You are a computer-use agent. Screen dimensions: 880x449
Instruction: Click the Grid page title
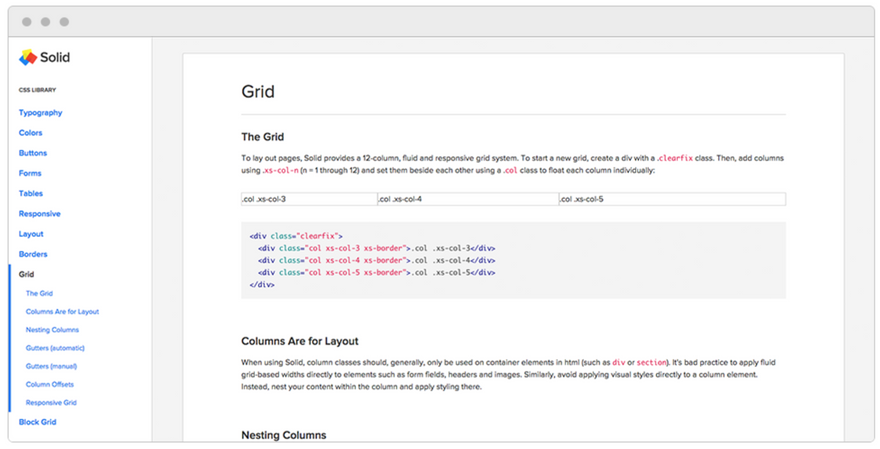pos(258,91)
